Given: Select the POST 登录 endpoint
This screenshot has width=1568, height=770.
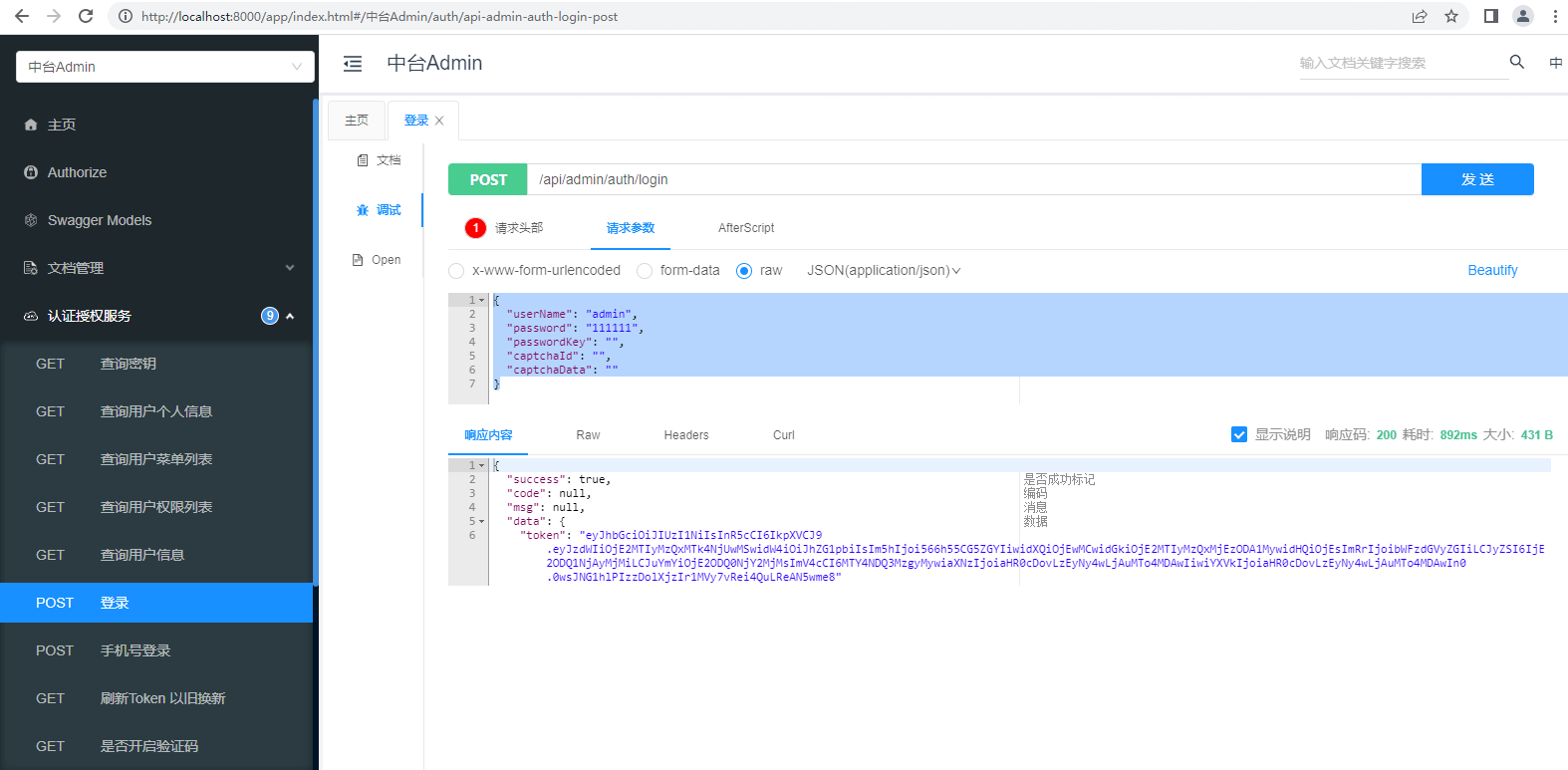Looking at the screenshot, I should 156,603.
